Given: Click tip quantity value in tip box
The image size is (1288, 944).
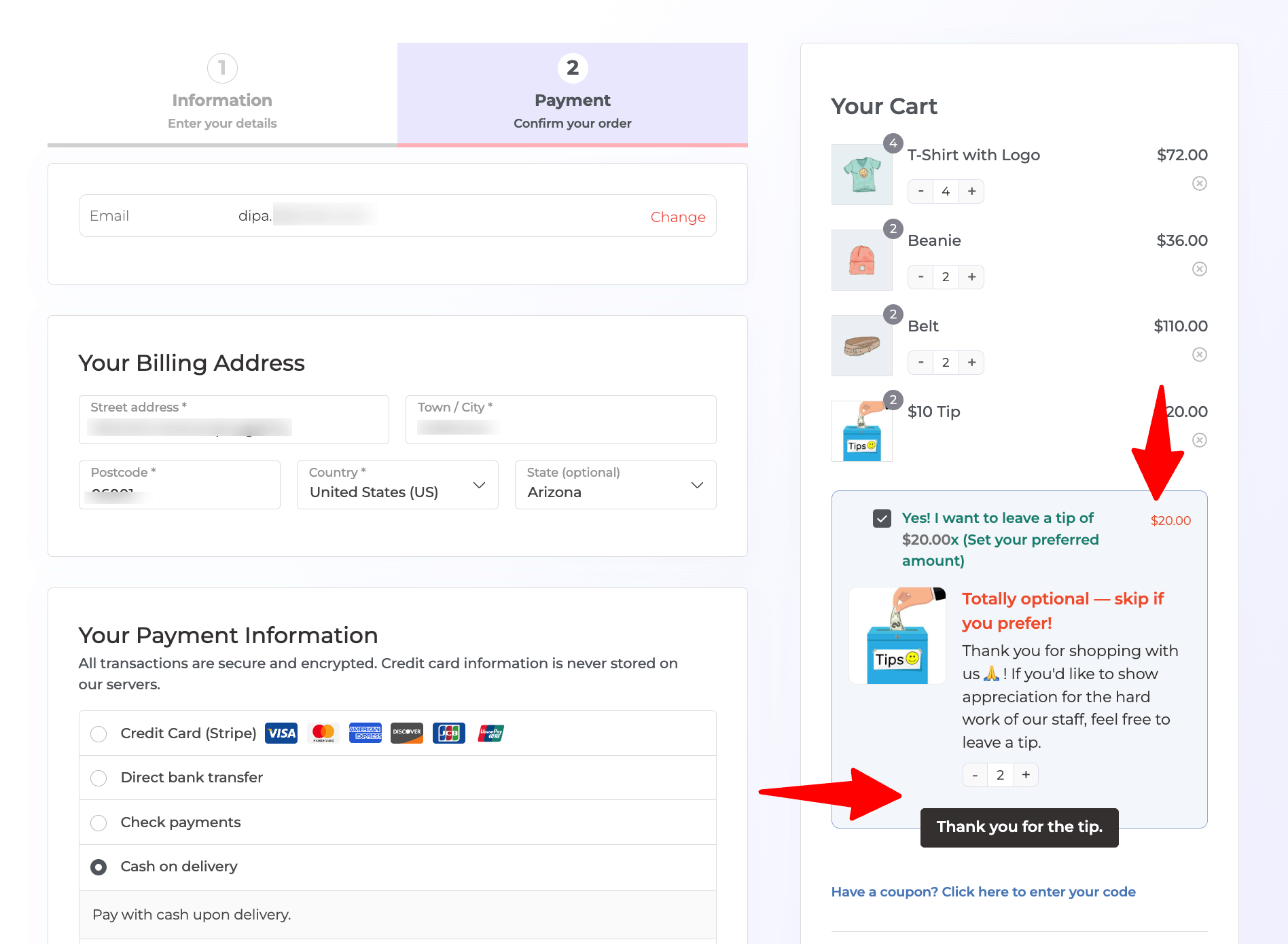Looking at the screenshot, I should 1000,775.
